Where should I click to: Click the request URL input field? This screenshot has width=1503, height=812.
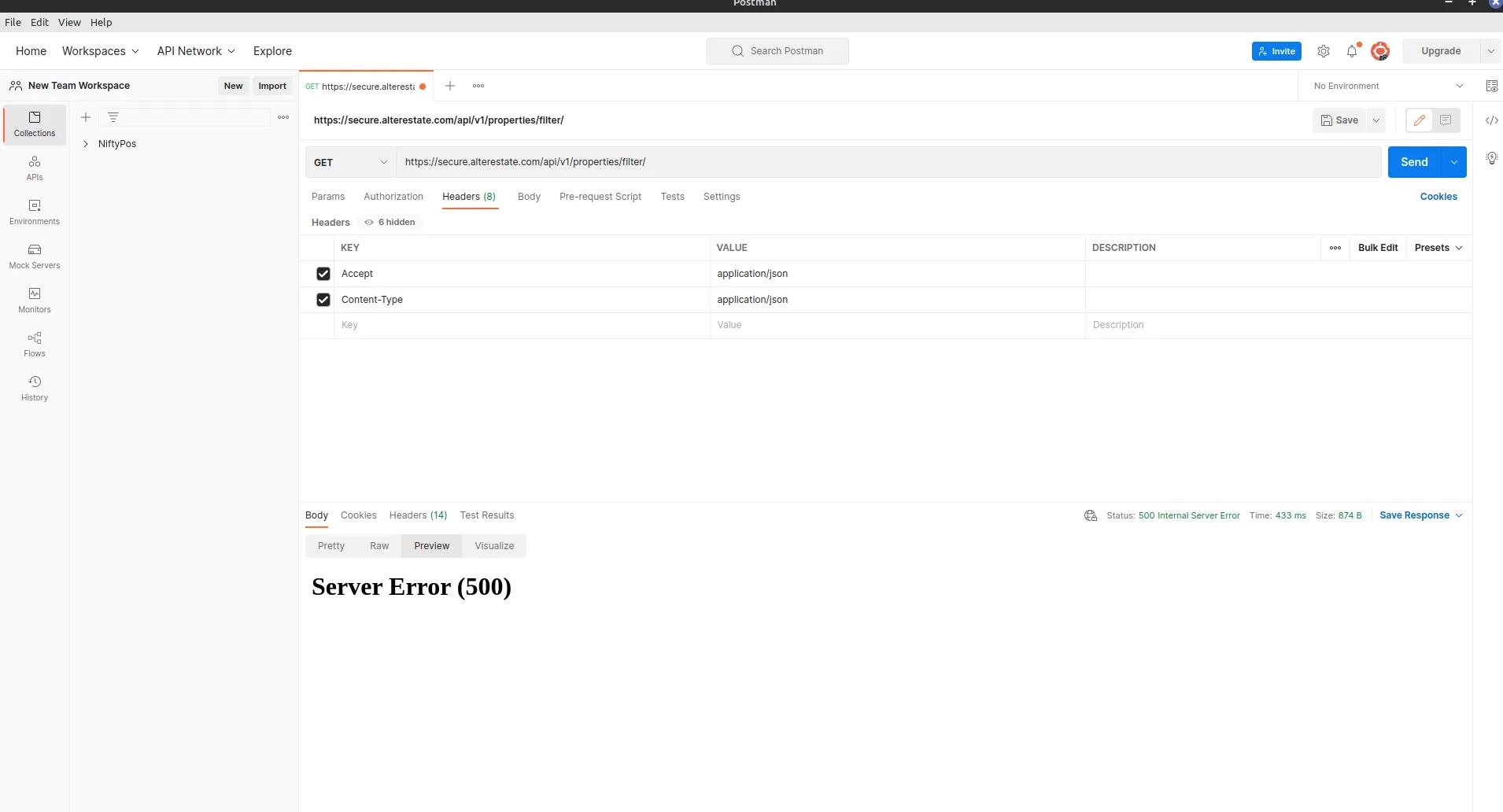888,162
